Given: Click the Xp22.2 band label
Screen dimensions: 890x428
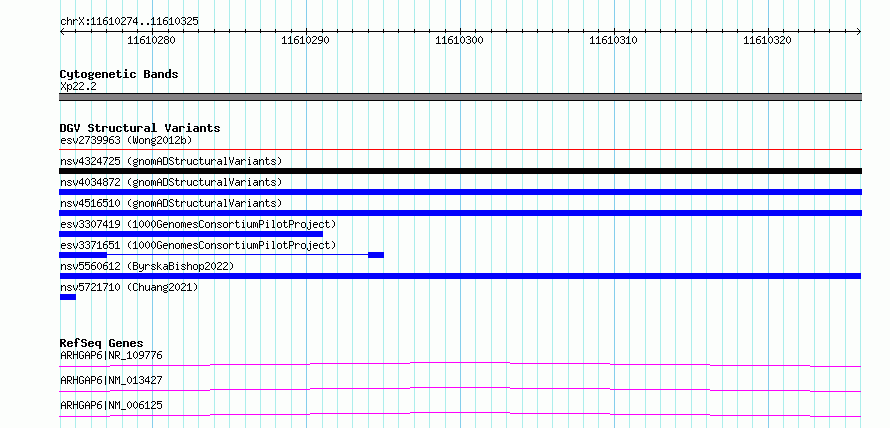Looking at the screenshot, I should click(x=78, y=86).
